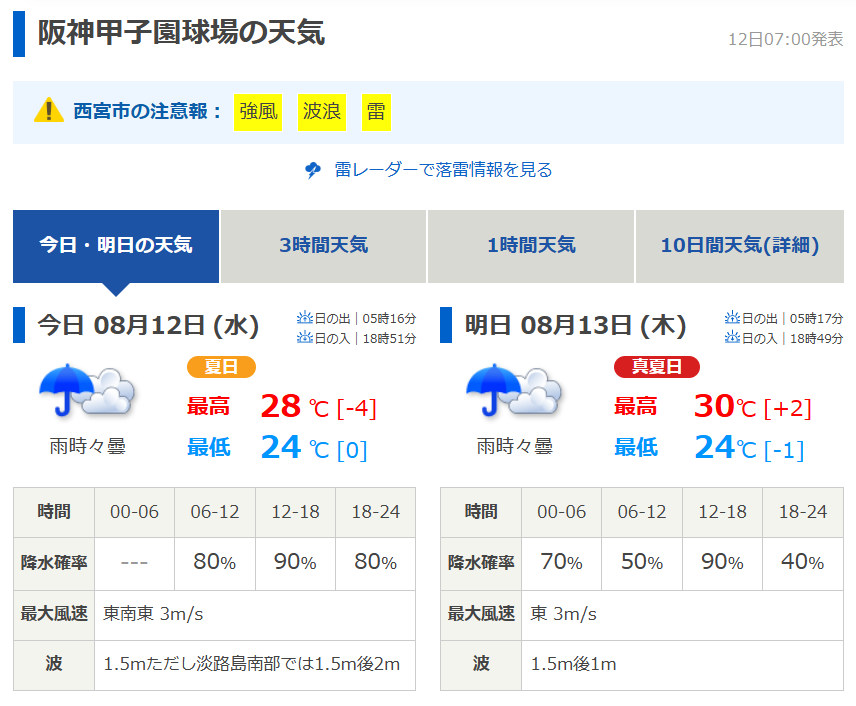Click tomorrow's 18-24 precipitation 40%
The width and height of the screenshot is (856, 706).
(x=802, y=562)
